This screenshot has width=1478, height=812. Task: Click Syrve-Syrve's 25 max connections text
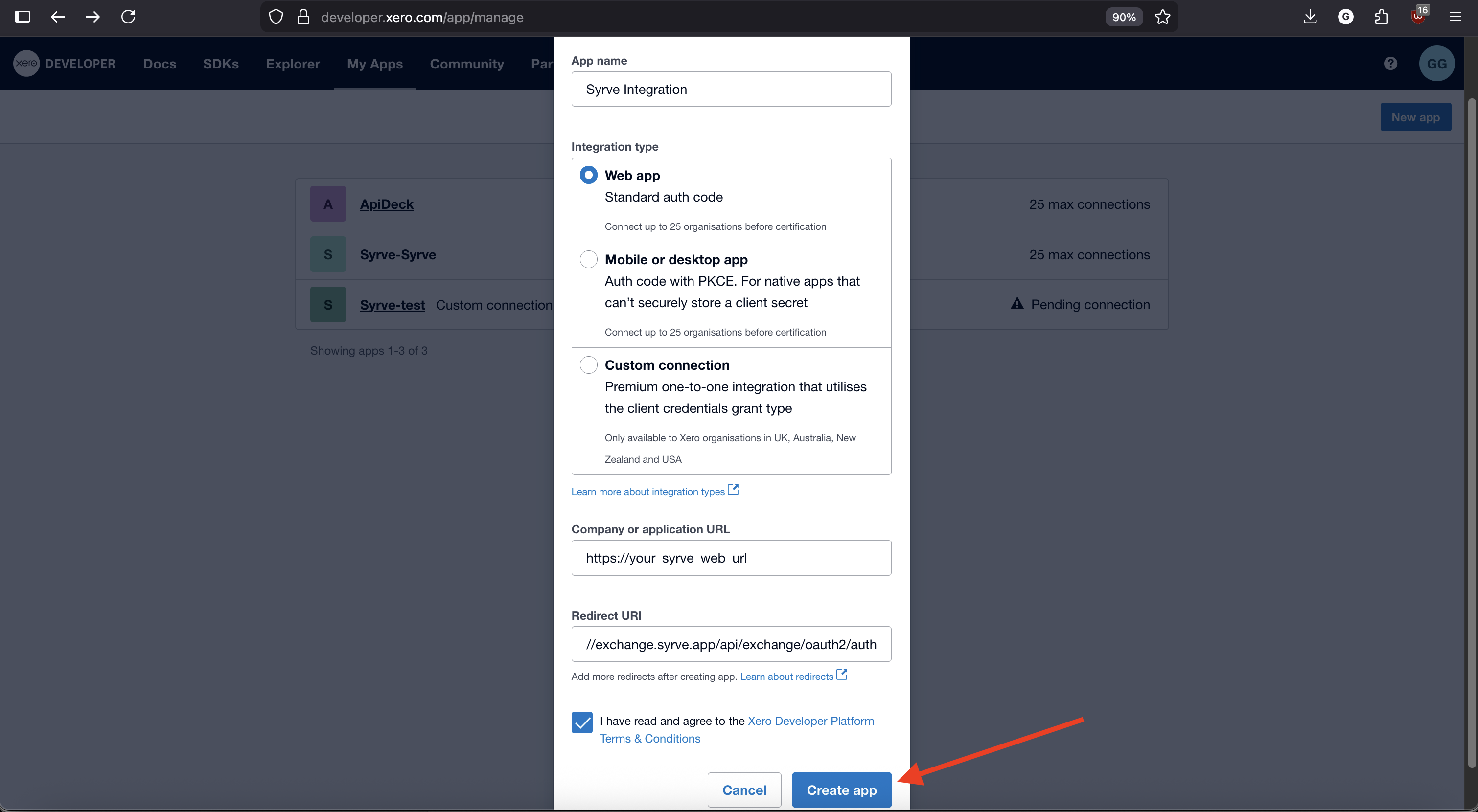1089,255
